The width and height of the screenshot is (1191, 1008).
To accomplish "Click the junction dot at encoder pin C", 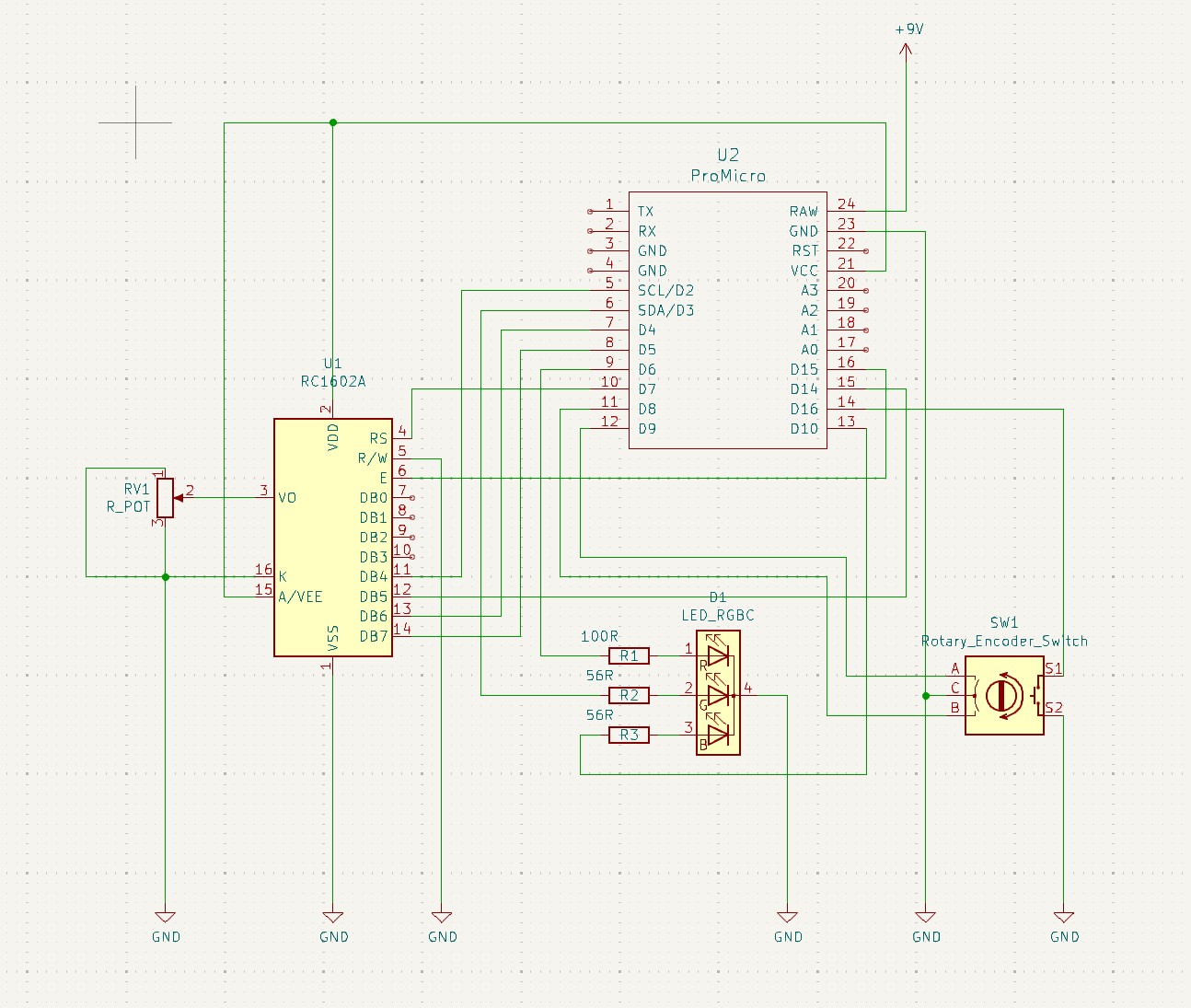I will [x=926, y=696].
